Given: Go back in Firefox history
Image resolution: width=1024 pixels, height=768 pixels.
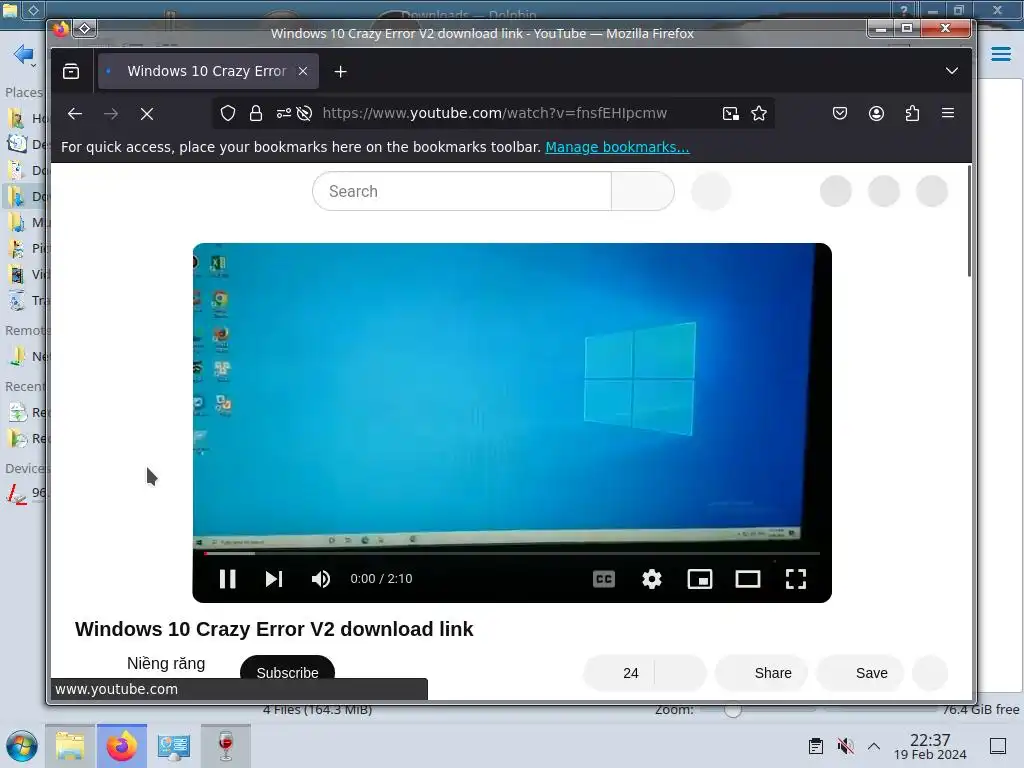Looking at the screenshot, I should click(75, 114).
